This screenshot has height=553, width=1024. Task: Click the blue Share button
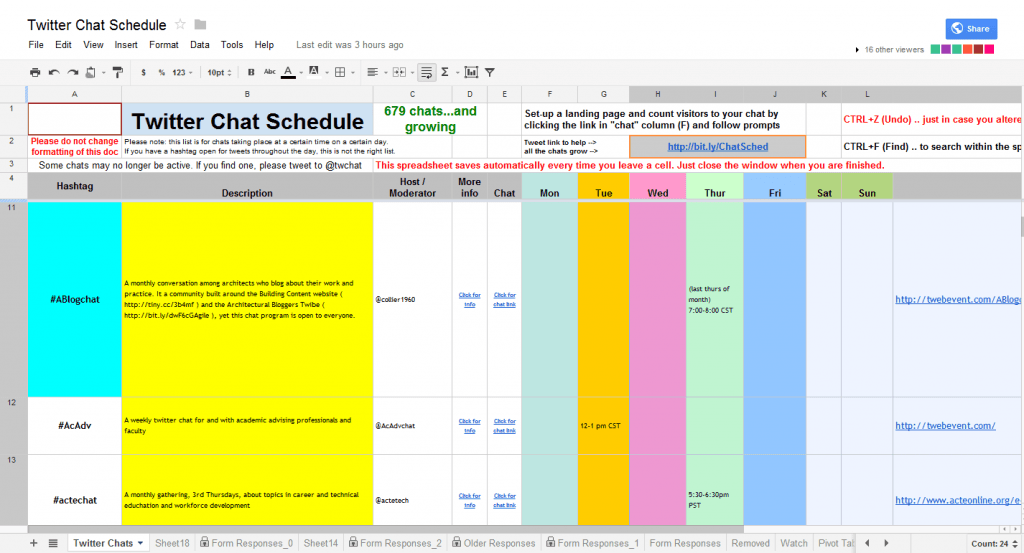[971, 28]
